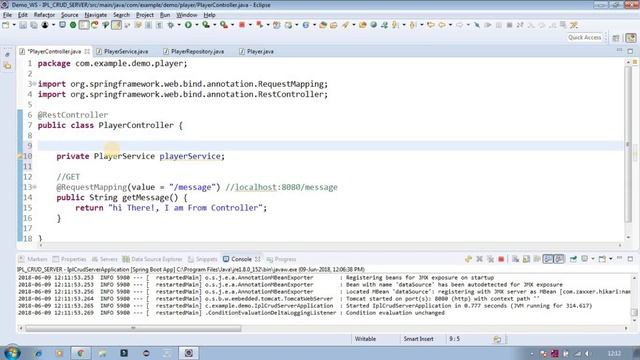Click the console Terminate red square icon
Screen dimensions: 640x360
click(x=501, y=259)
